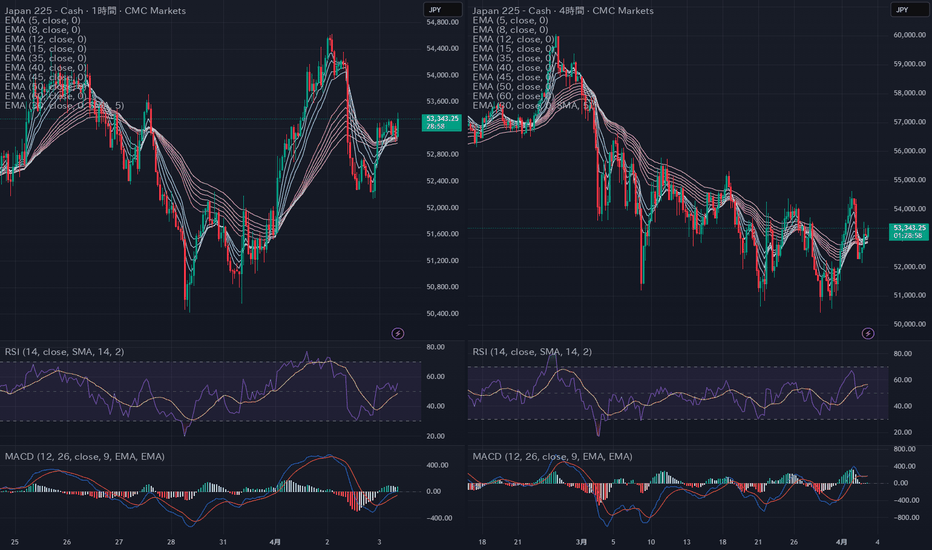Click the lightning bolt icon on the 4時間 chart
Viewport: 932px width, 550px height.
point(868,332)
